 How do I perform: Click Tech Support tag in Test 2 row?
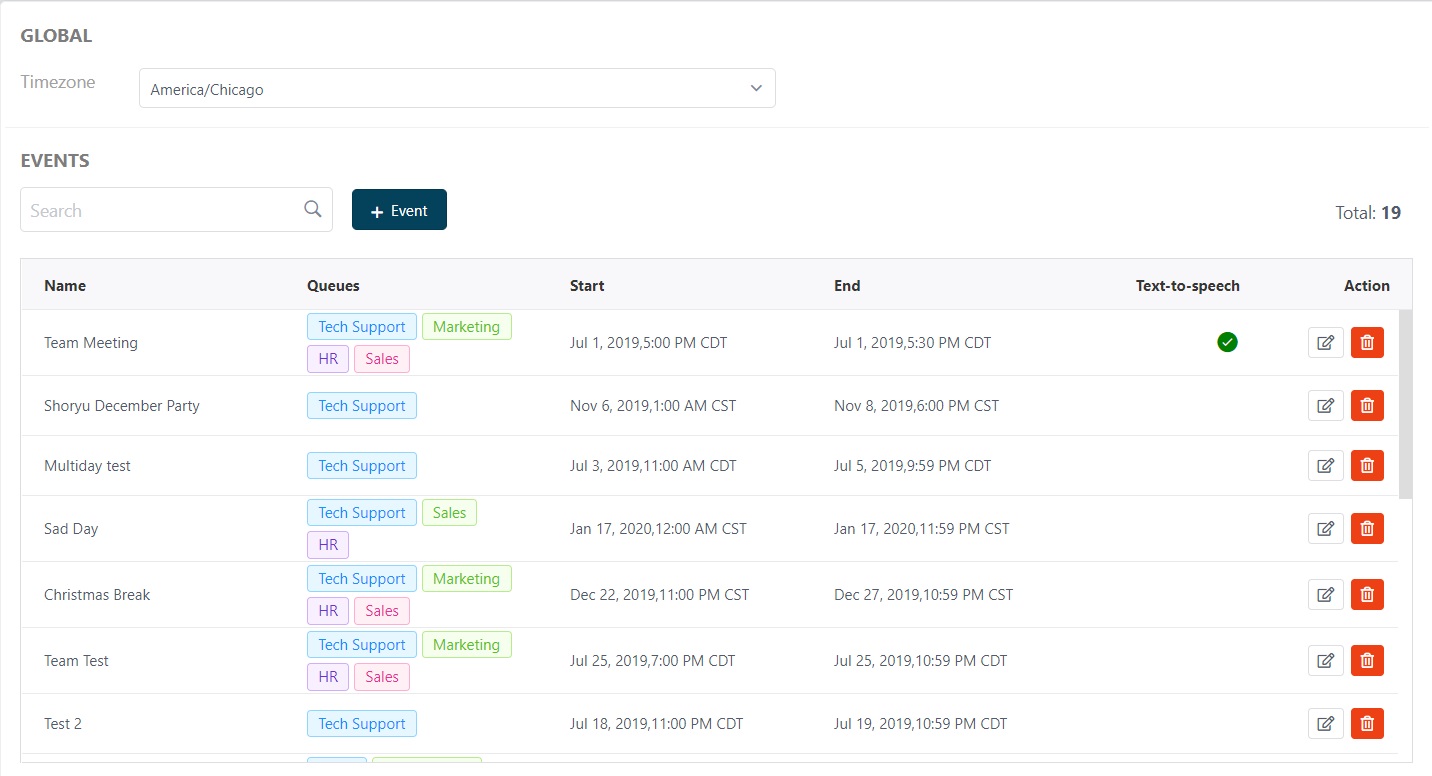[362, 724]
